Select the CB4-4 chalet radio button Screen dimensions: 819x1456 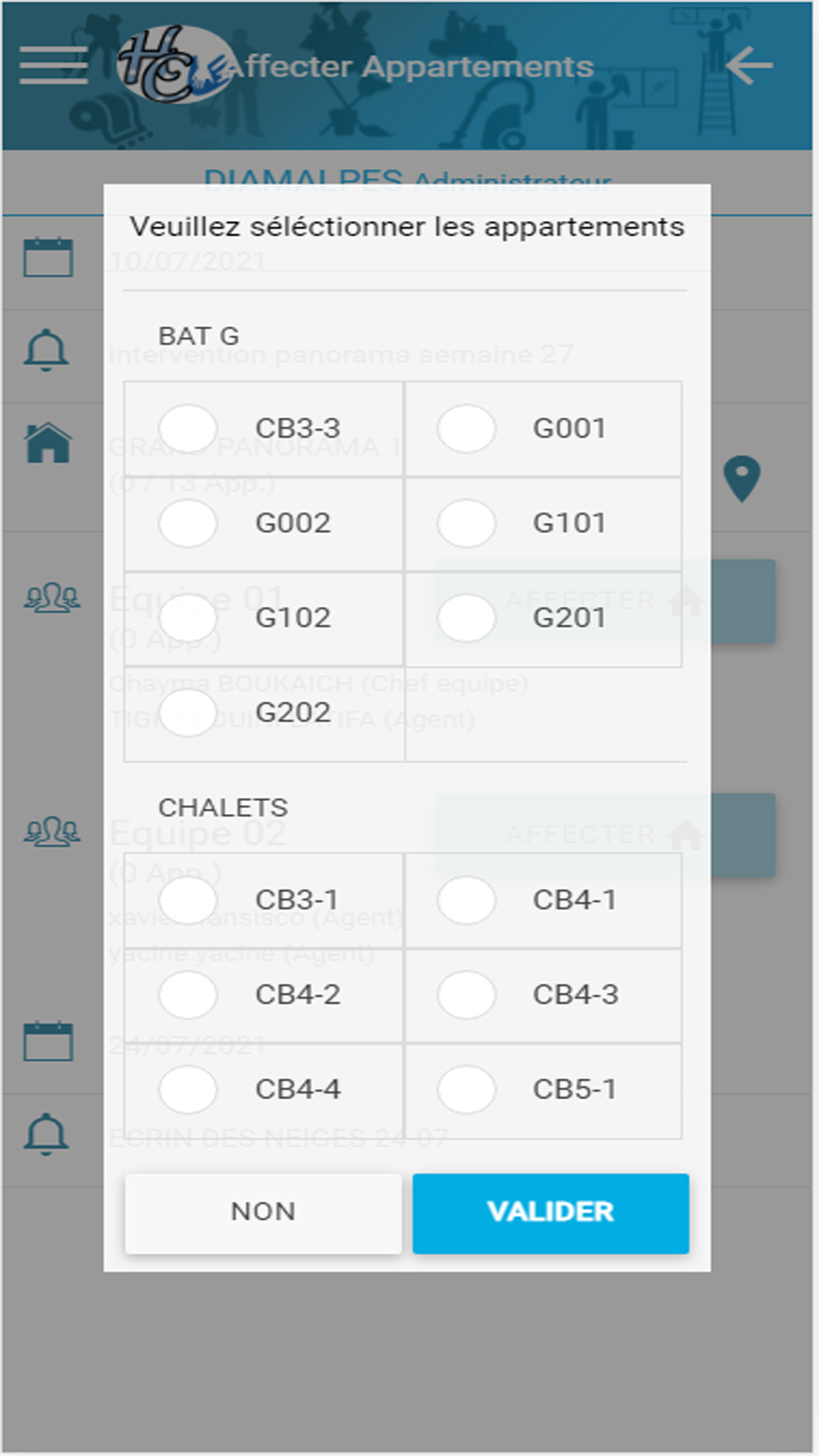188,1089
